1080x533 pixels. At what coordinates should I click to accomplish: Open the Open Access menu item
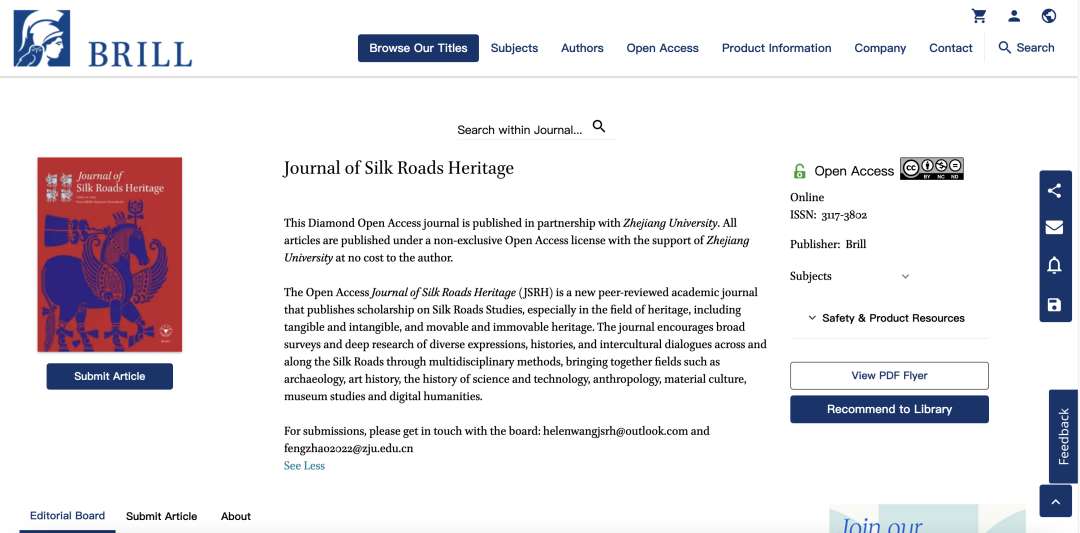point(663,48)
